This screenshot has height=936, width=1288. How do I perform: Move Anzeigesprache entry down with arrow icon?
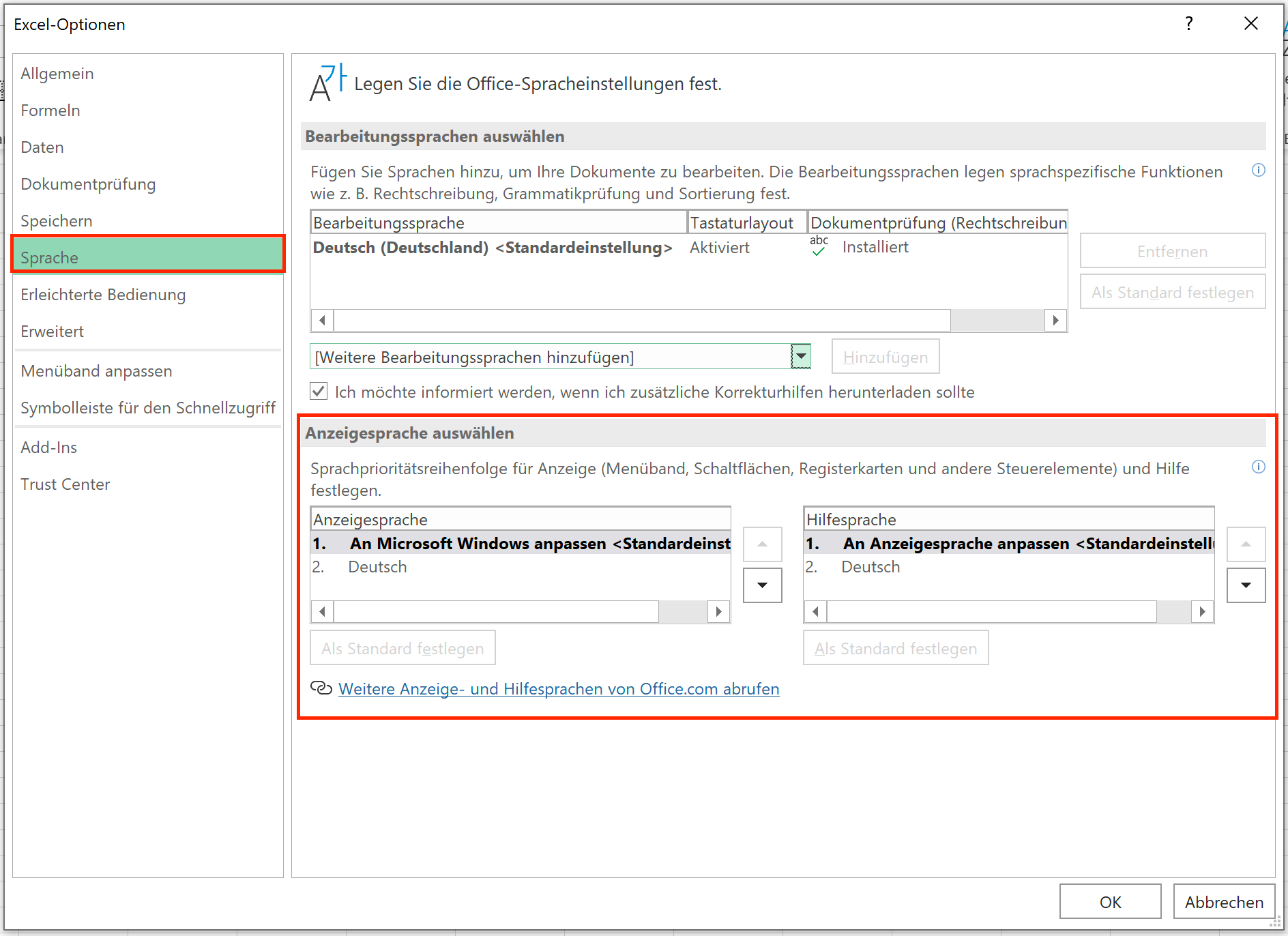tap(762, 585)
